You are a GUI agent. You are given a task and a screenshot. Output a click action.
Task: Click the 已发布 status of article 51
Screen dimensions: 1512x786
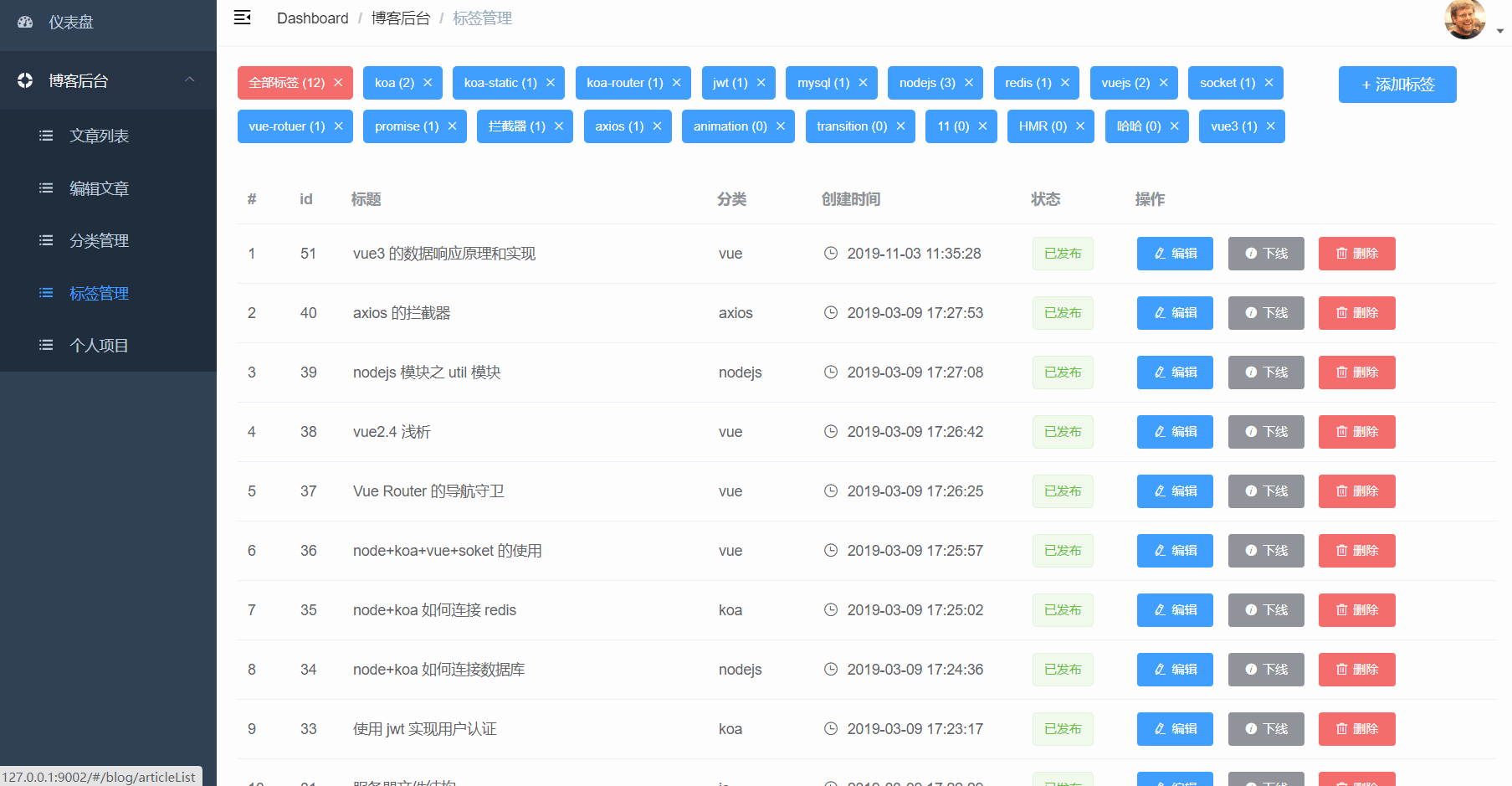point(1063,254)
